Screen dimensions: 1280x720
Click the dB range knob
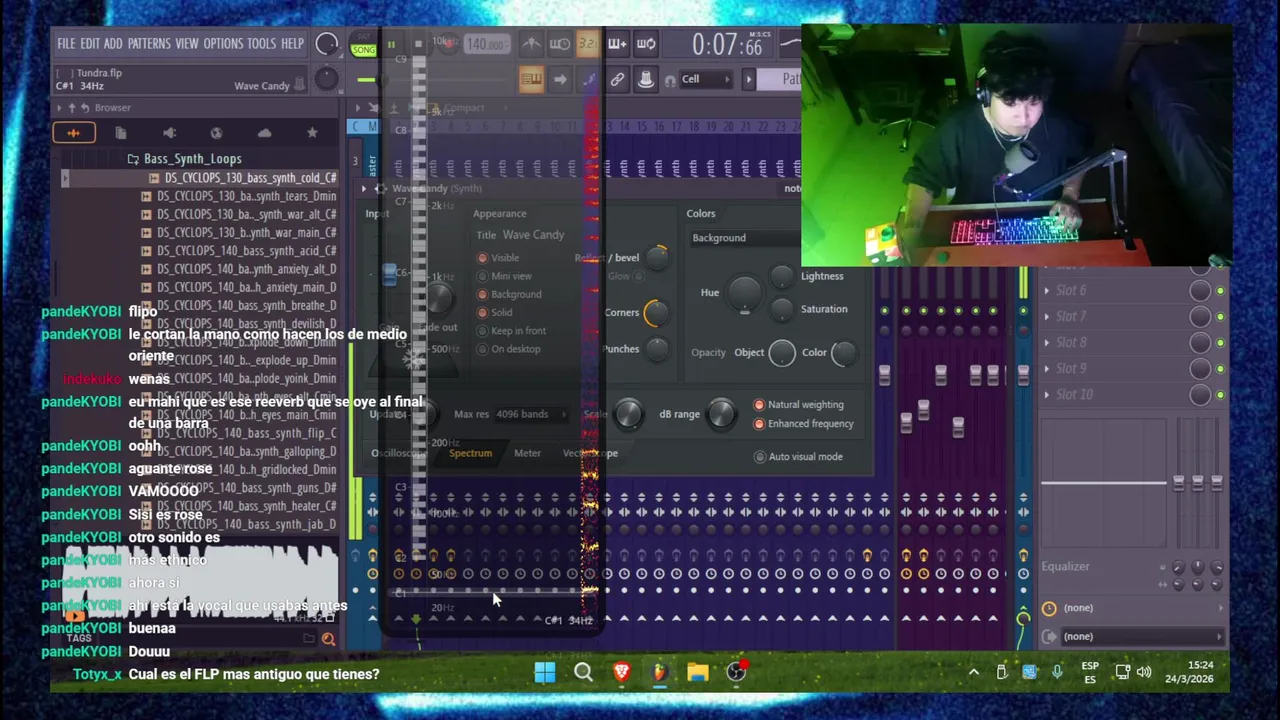coord(721,415)
